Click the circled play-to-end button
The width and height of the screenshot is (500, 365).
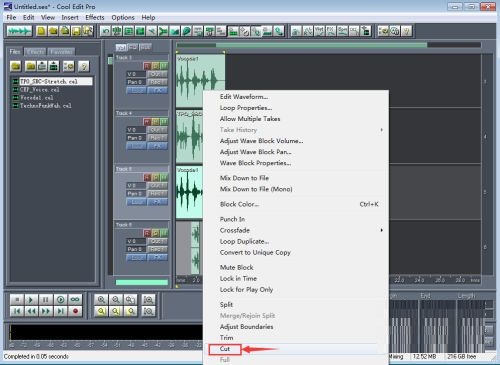[60, 300]
